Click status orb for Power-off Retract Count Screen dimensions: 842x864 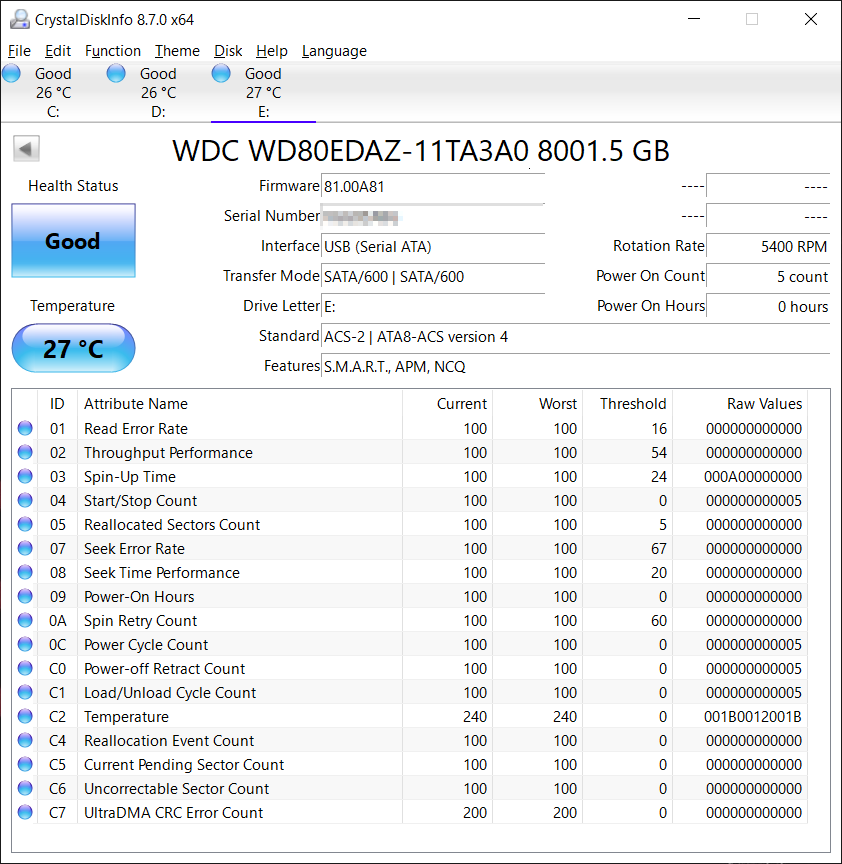pyautogui.click(x=25, y=668)
